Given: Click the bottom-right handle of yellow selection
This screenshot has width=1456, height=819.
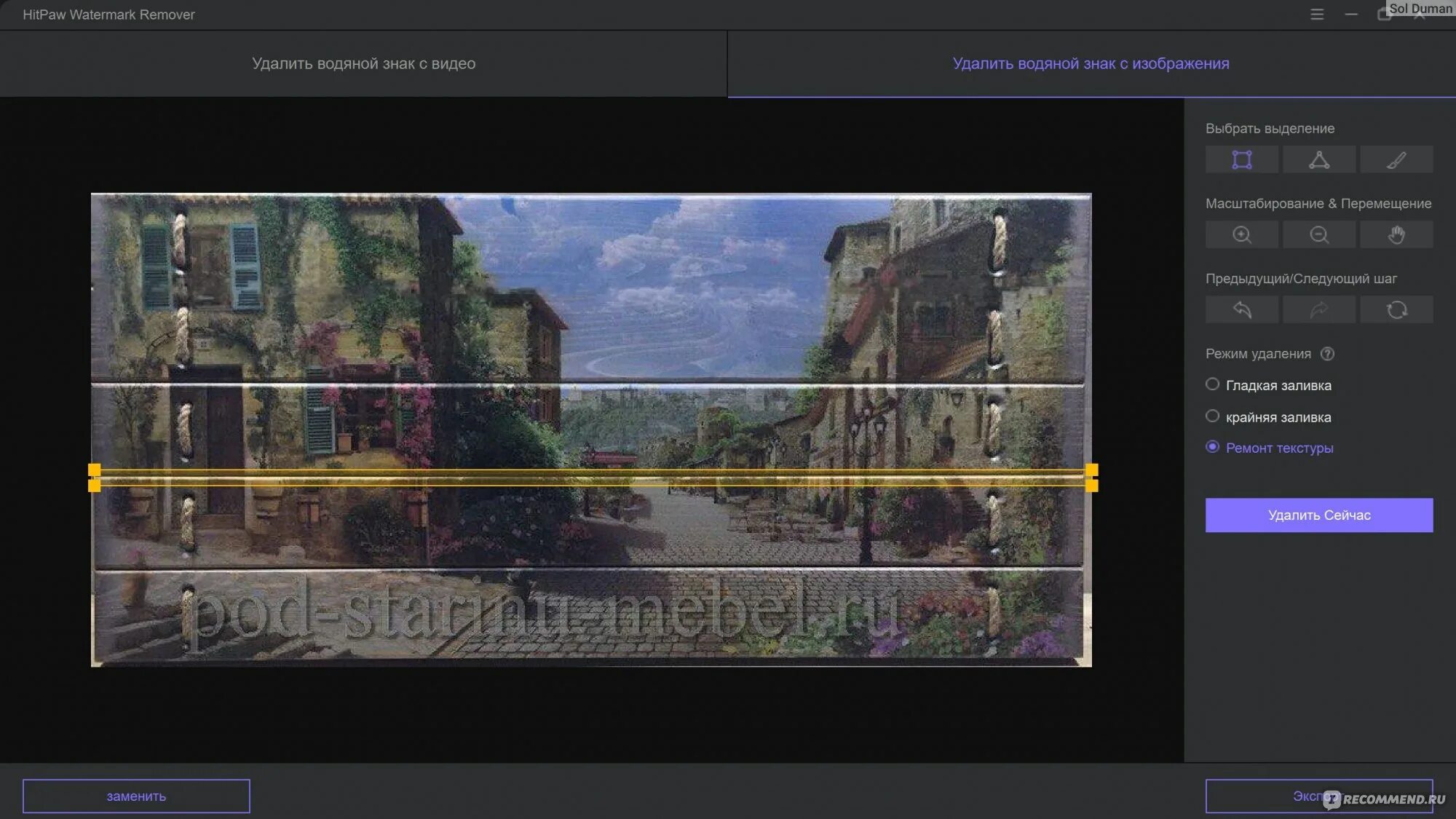Looking at the screenshot, I should [1092, 486].
